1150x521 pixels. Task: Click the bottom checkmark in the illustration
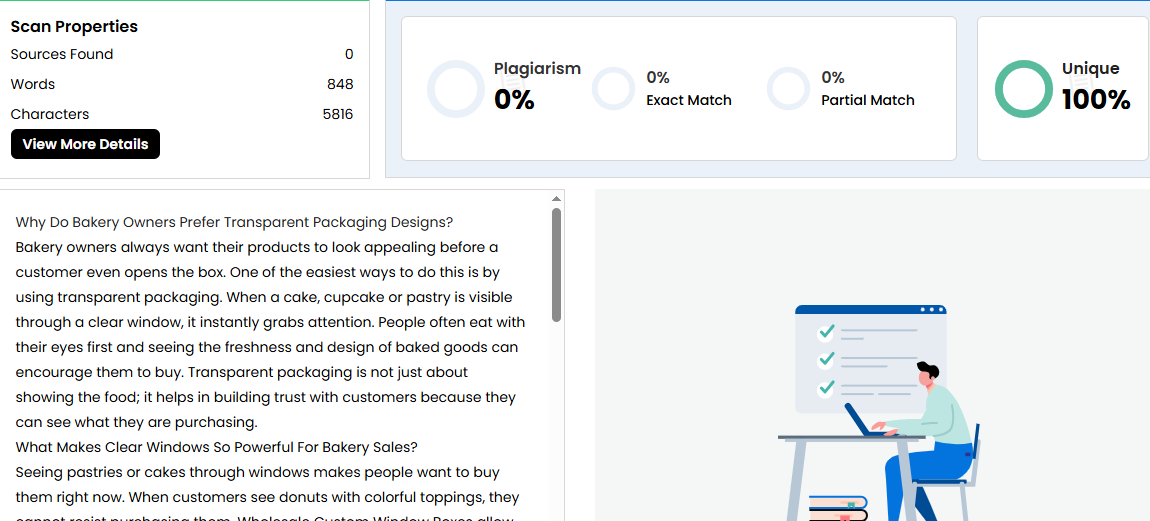[x=826, y=385]
